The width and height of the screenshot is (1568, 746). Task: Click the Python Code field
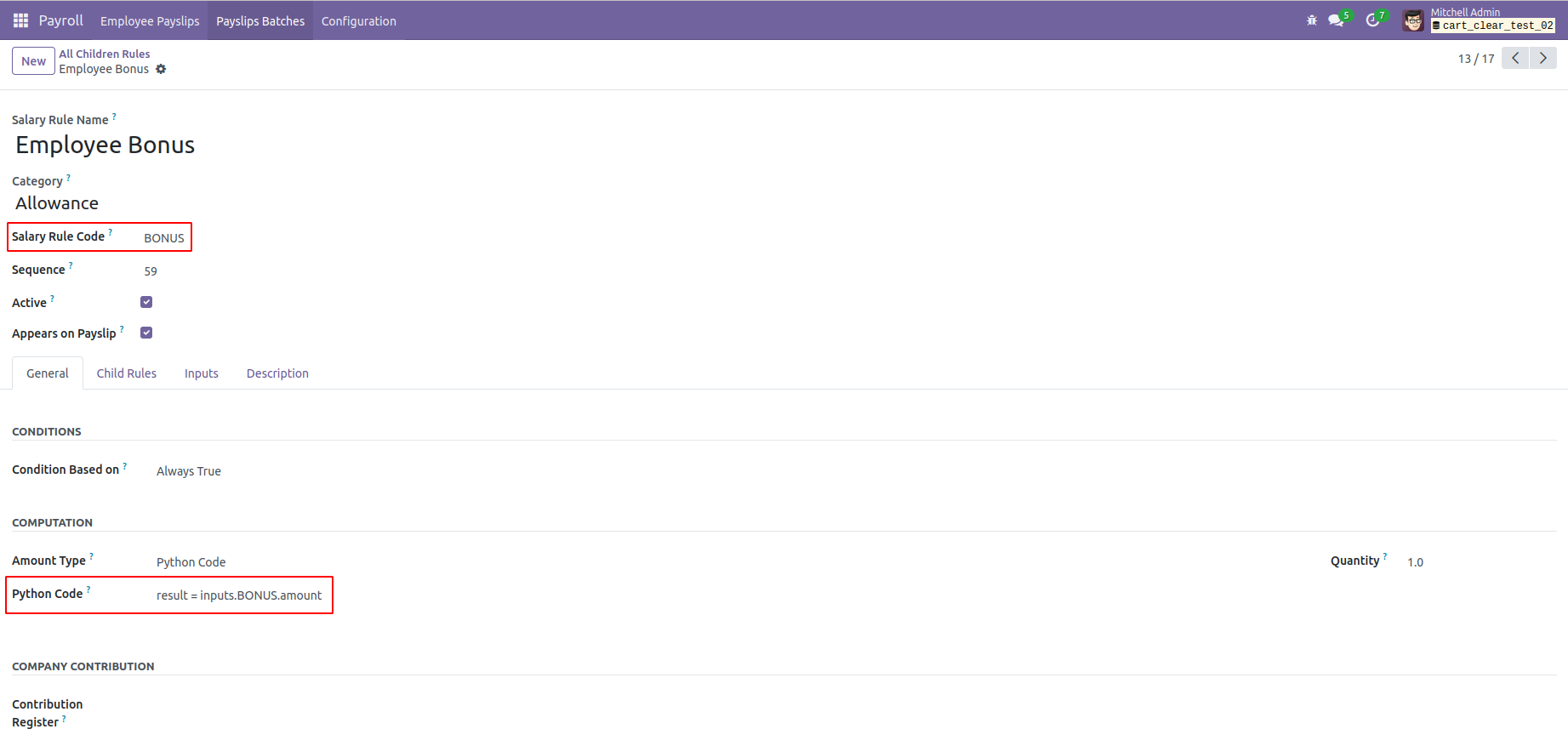(239, 595)
